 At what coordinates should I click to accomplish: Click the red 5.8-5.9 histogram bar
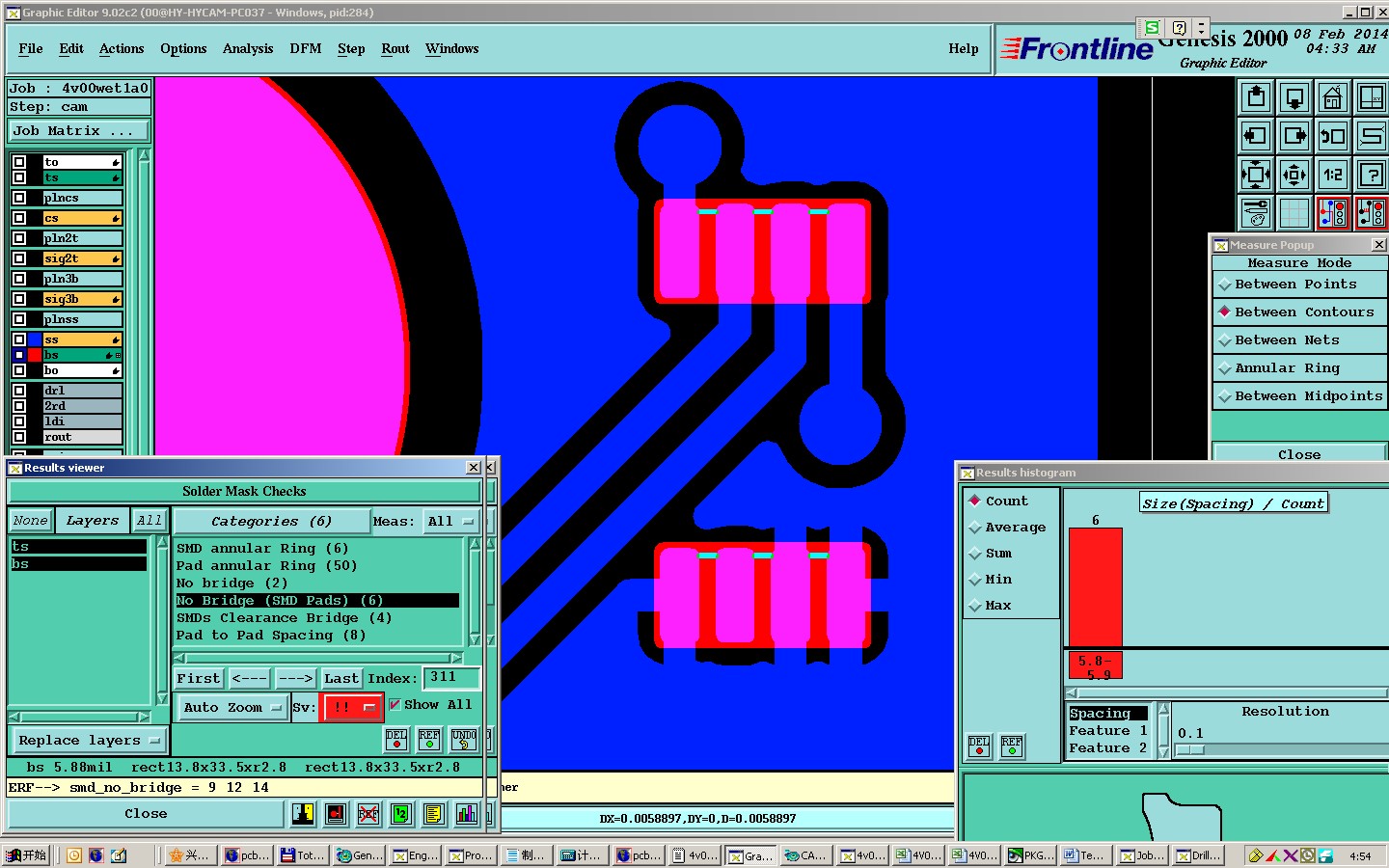1095,587
